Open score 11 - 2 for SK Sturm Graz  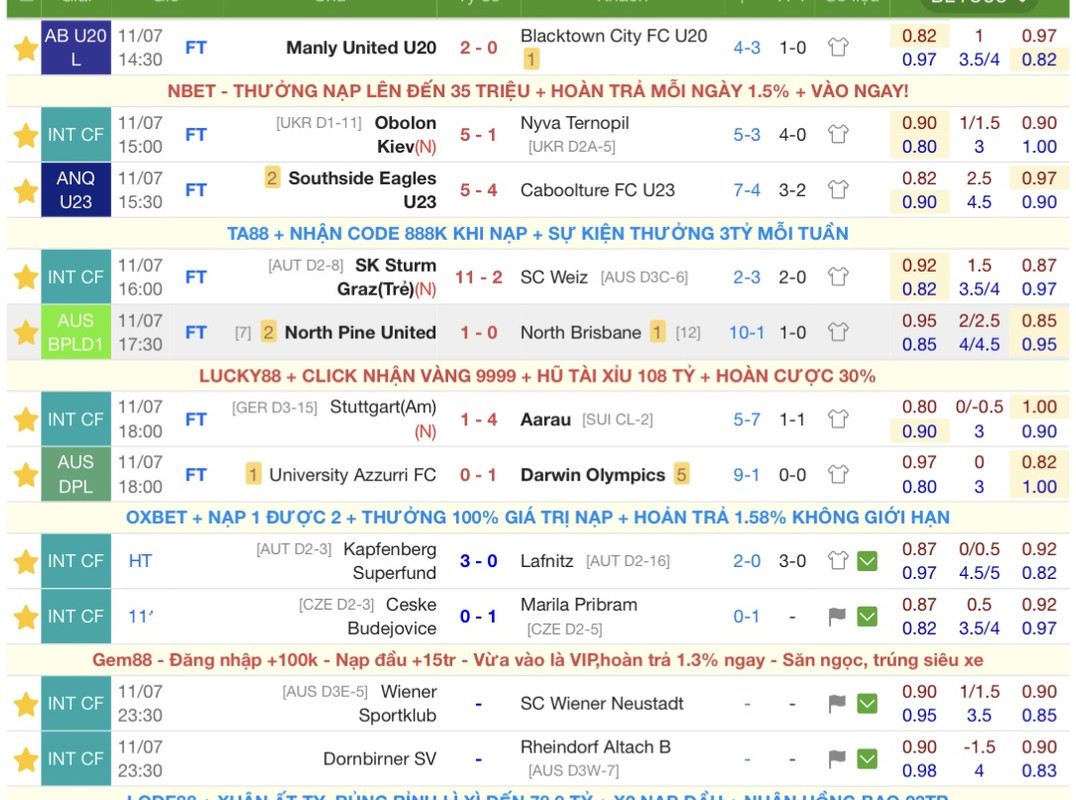[478, 277]
